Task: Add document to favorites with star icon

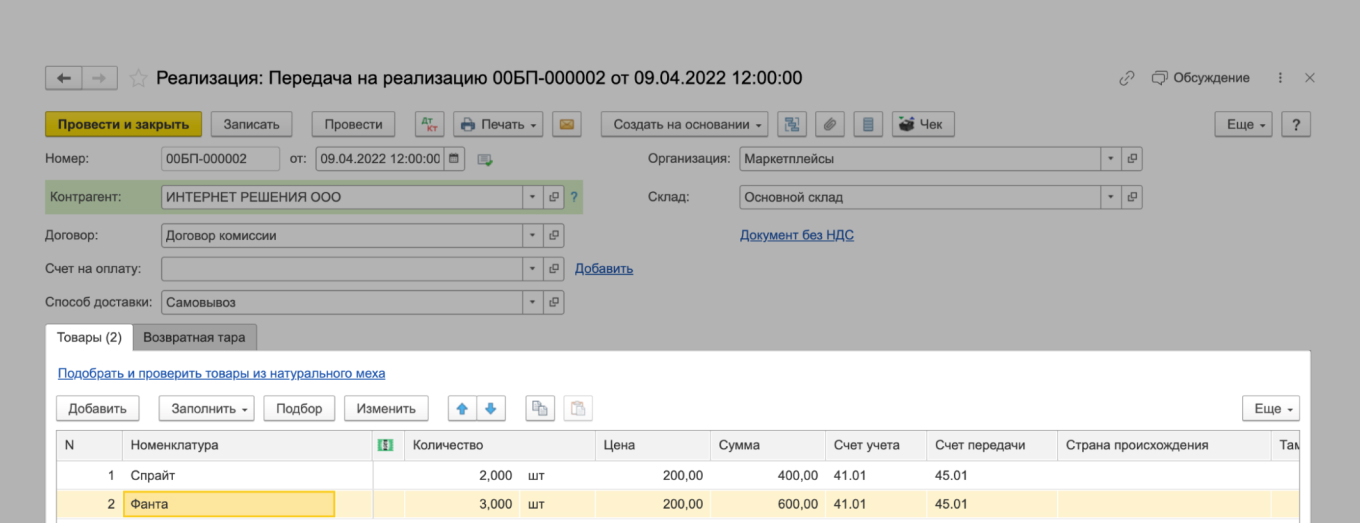Action: (138, 78)
